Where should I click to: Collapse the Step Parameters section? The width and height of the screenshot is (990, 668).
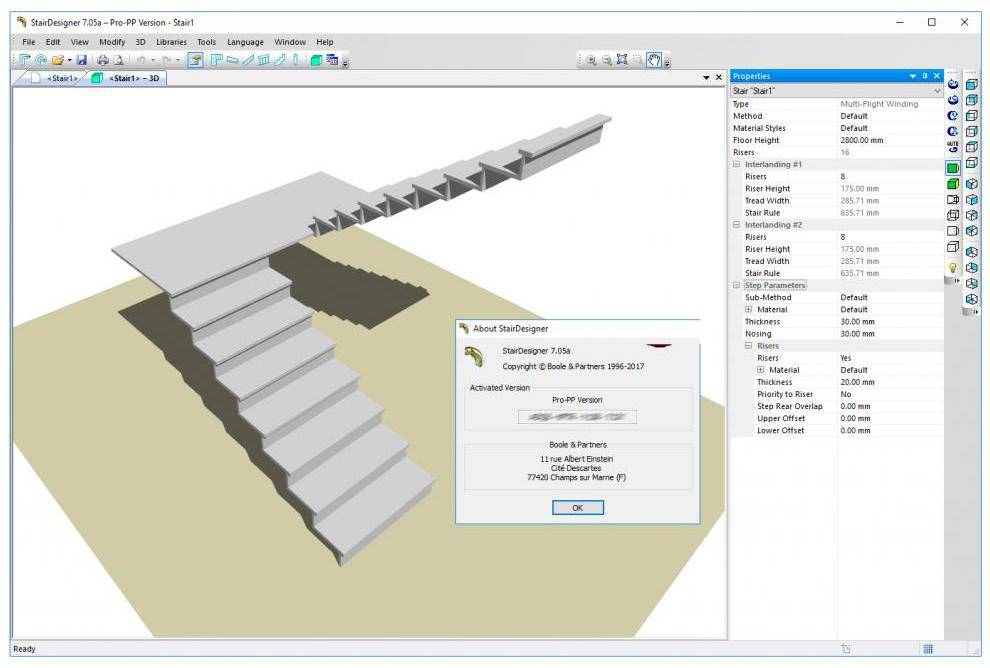point(737,285)
